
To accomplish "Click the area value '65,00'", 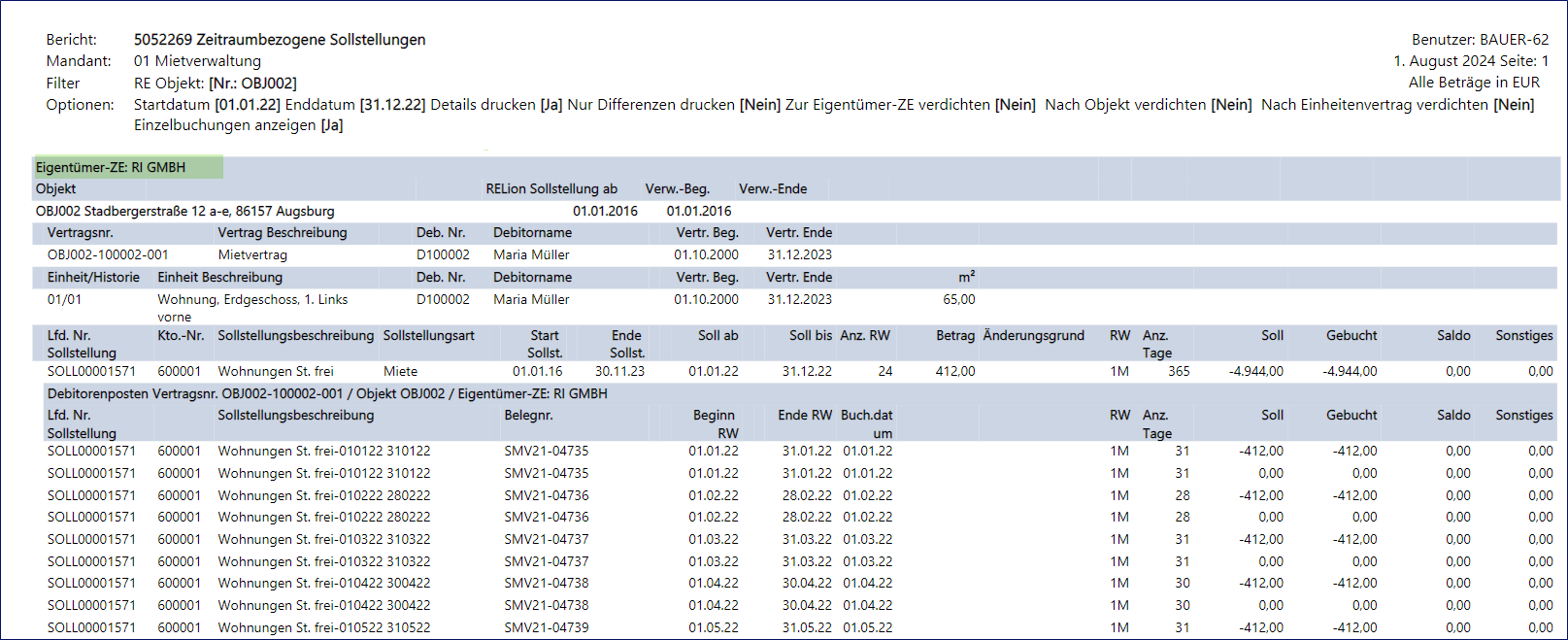I will click(x=958, y=299).
